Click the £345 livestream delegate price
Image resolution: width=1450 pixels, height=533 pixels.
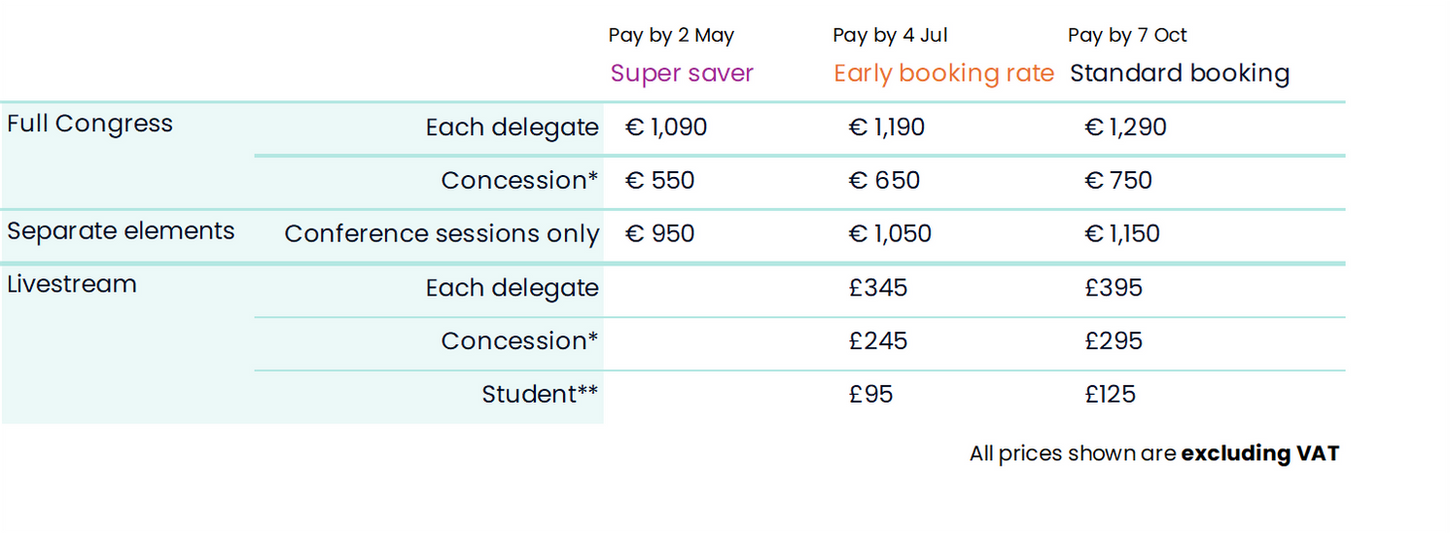(x=878, y=288)
